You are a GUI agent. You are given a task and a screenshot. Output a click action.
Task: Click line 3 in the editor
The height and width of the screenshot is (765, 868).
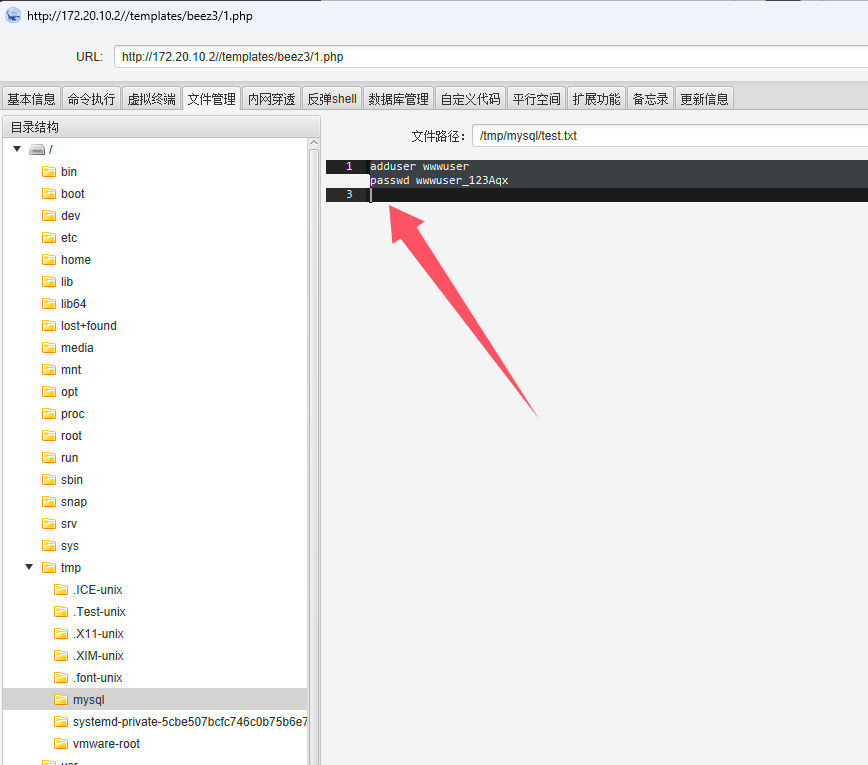pyautogui.click(x=600, y=195)
